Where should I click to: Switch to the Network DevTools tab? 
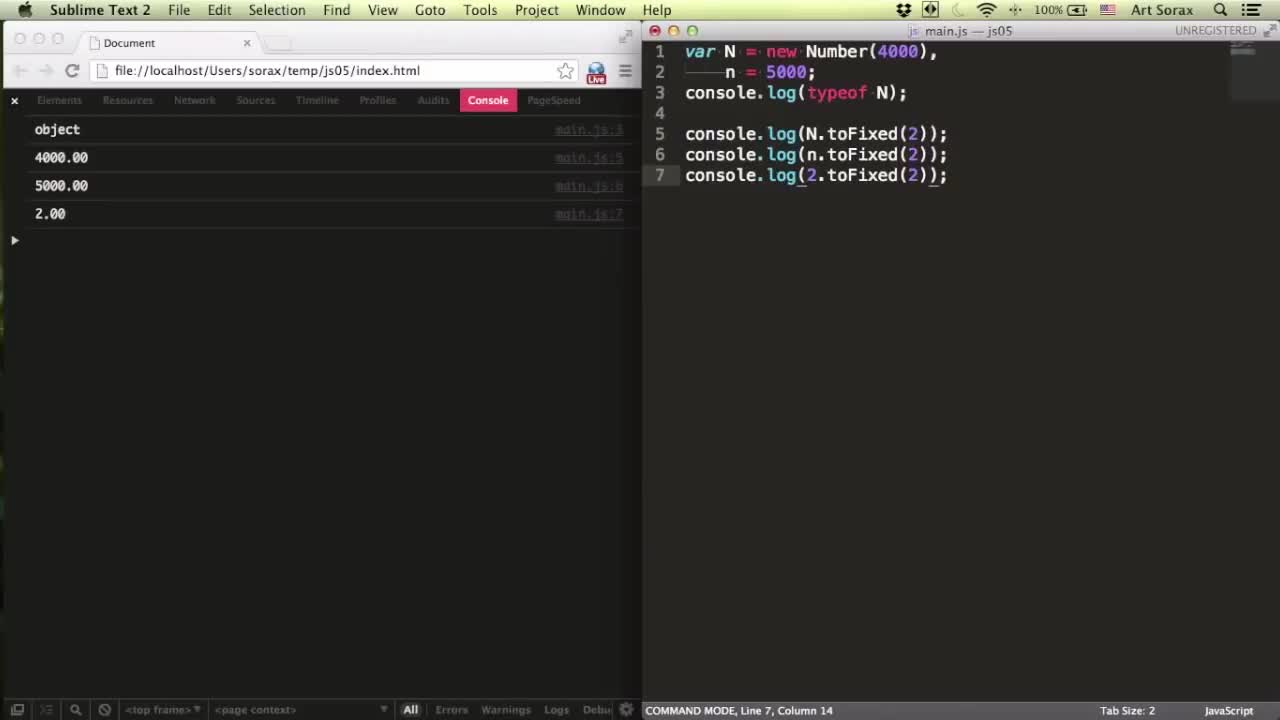point(194,100)
